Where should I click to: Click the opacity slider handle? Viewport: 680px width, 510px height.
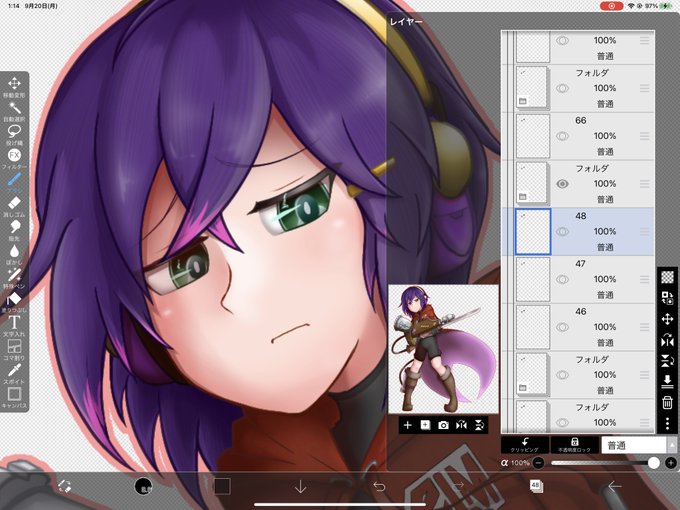[x=654, y=463]
